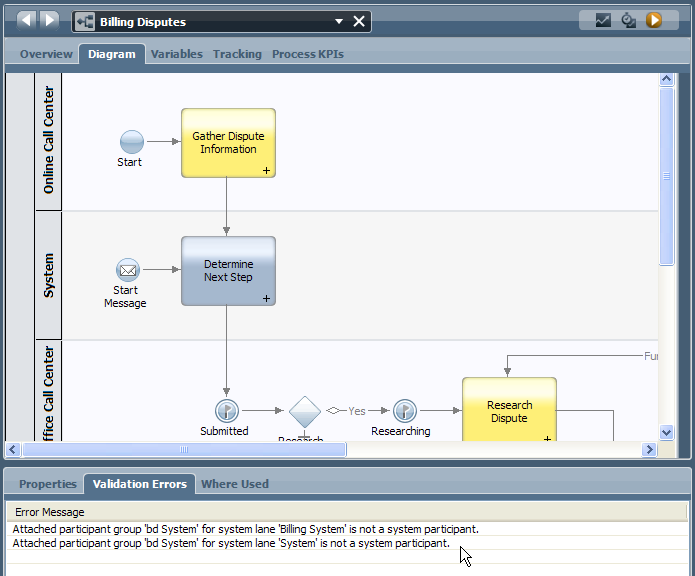The image size is (695, 576).
Task: Click the Yes sequence flow label
Action: click(356, 411)
